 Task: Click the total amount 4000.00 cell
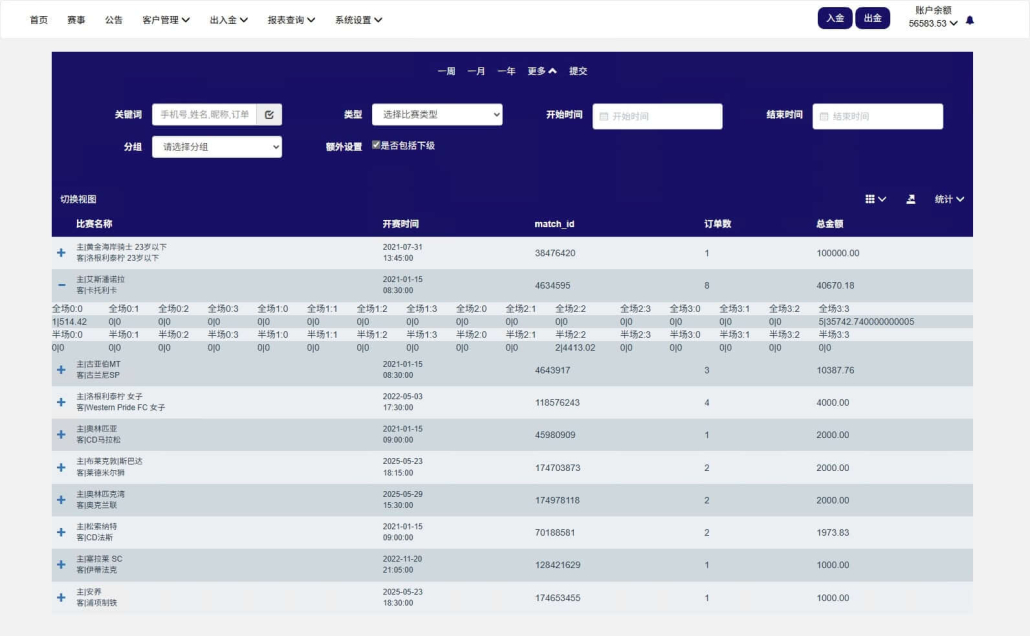tap(832, 402)
